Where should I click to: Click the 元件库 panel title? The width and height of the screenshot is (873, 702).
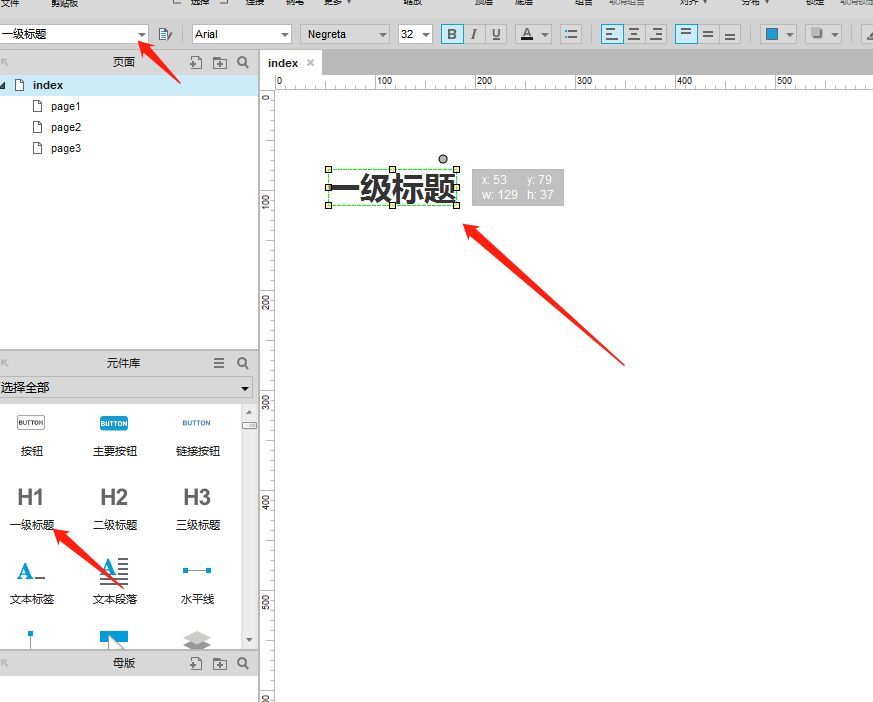click(124, 363)
